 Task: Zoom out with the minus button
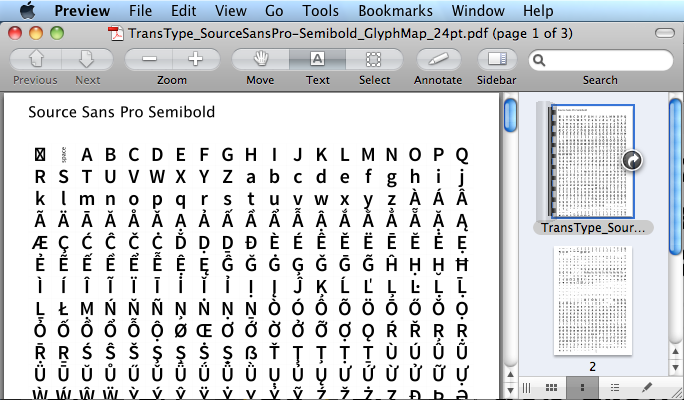149,59
